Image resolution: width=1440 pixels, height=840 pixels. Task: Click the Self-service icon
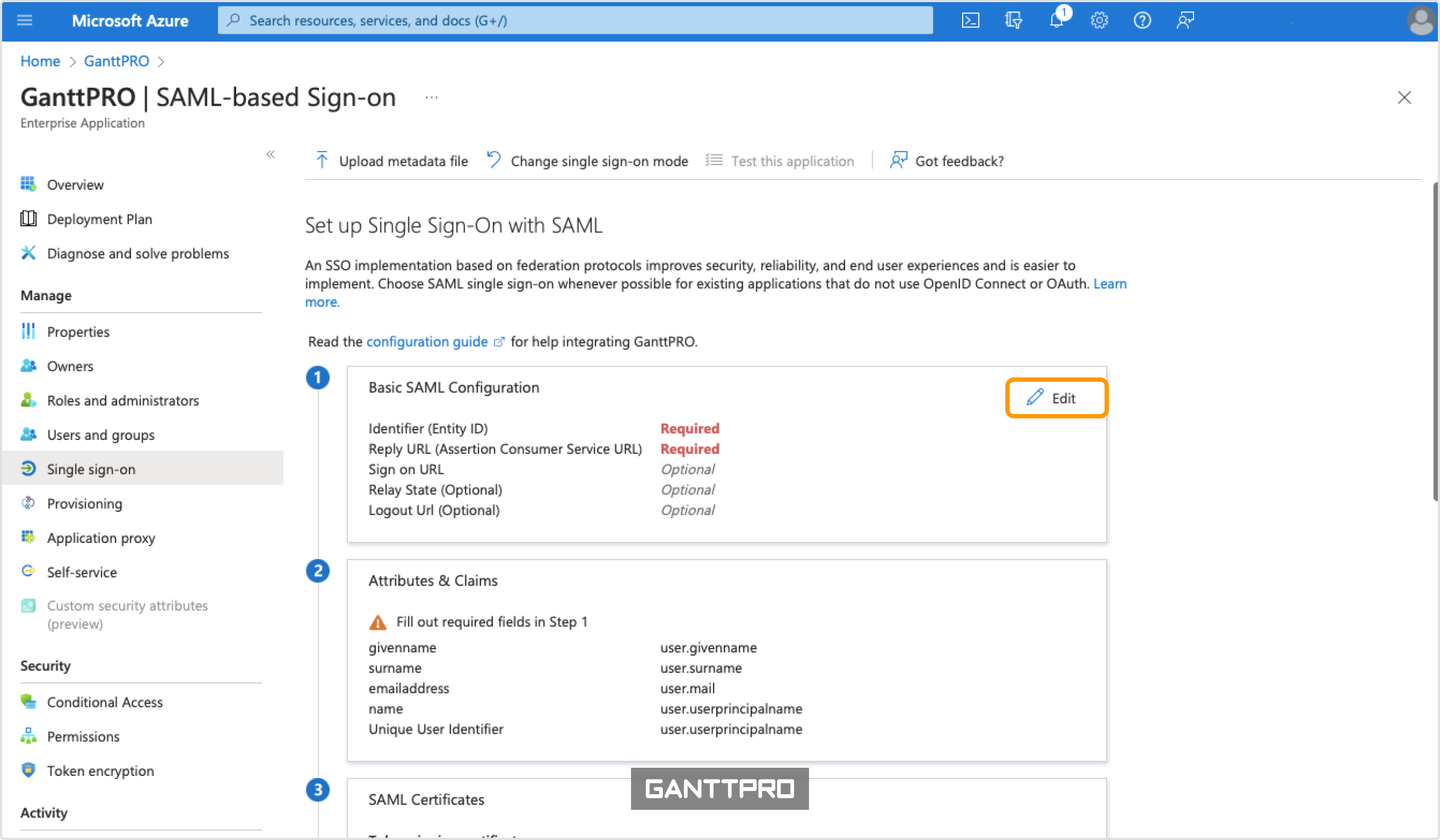(28, 572)
